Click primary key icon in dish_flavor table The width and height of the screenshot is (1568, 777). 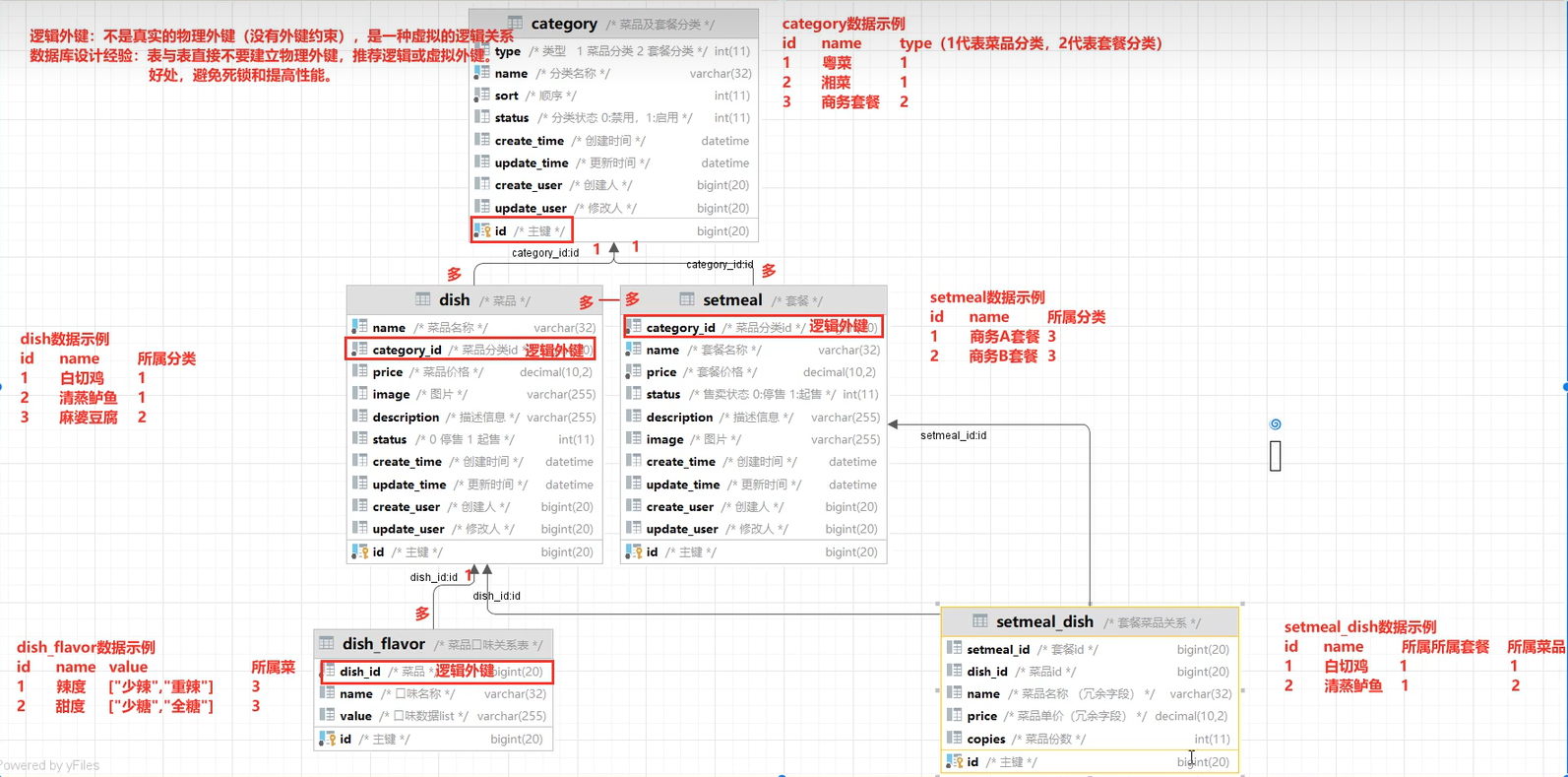(x=328, y=739)
